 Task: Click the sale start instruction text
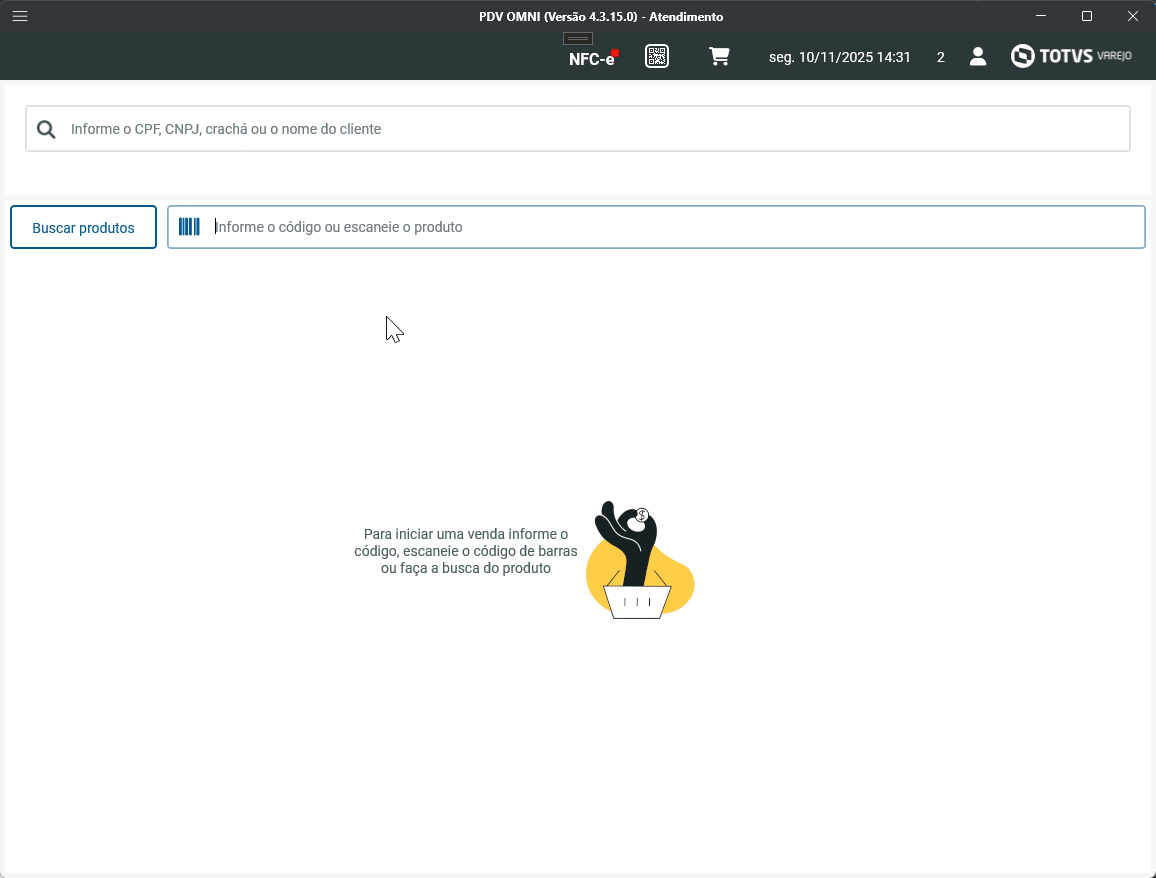click(x=466, y=550)
